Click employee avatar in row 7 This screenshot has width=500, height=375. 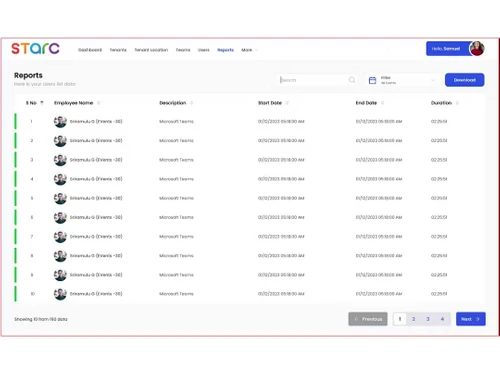(x=60, y=237)
